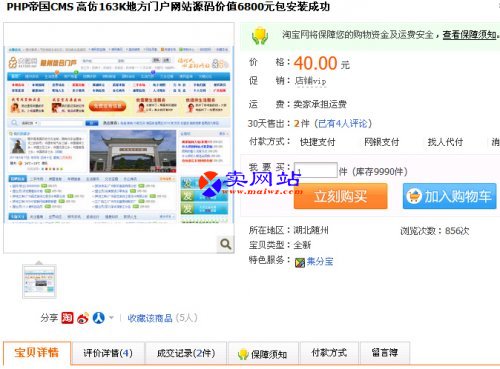Add item with 加入购物车 button
Screen dimensions: 500x369
[x=449, y=196]
